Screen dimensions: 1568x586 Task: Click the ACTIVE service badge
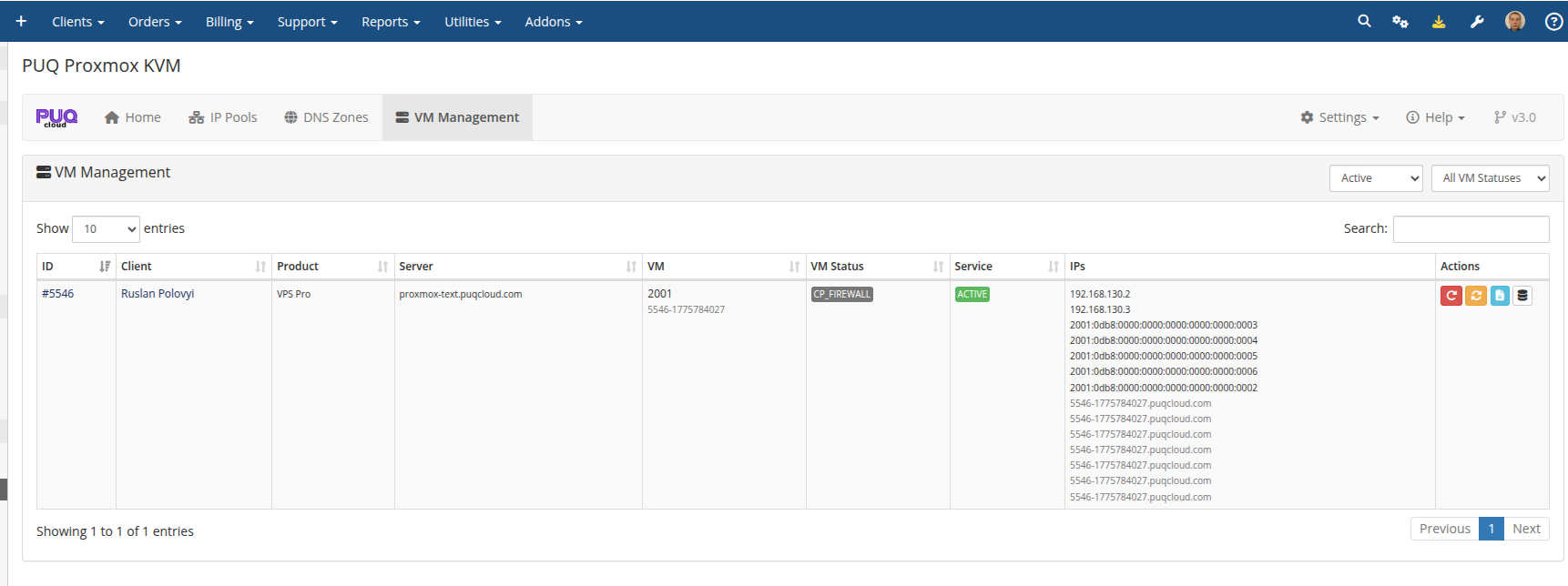972,295
